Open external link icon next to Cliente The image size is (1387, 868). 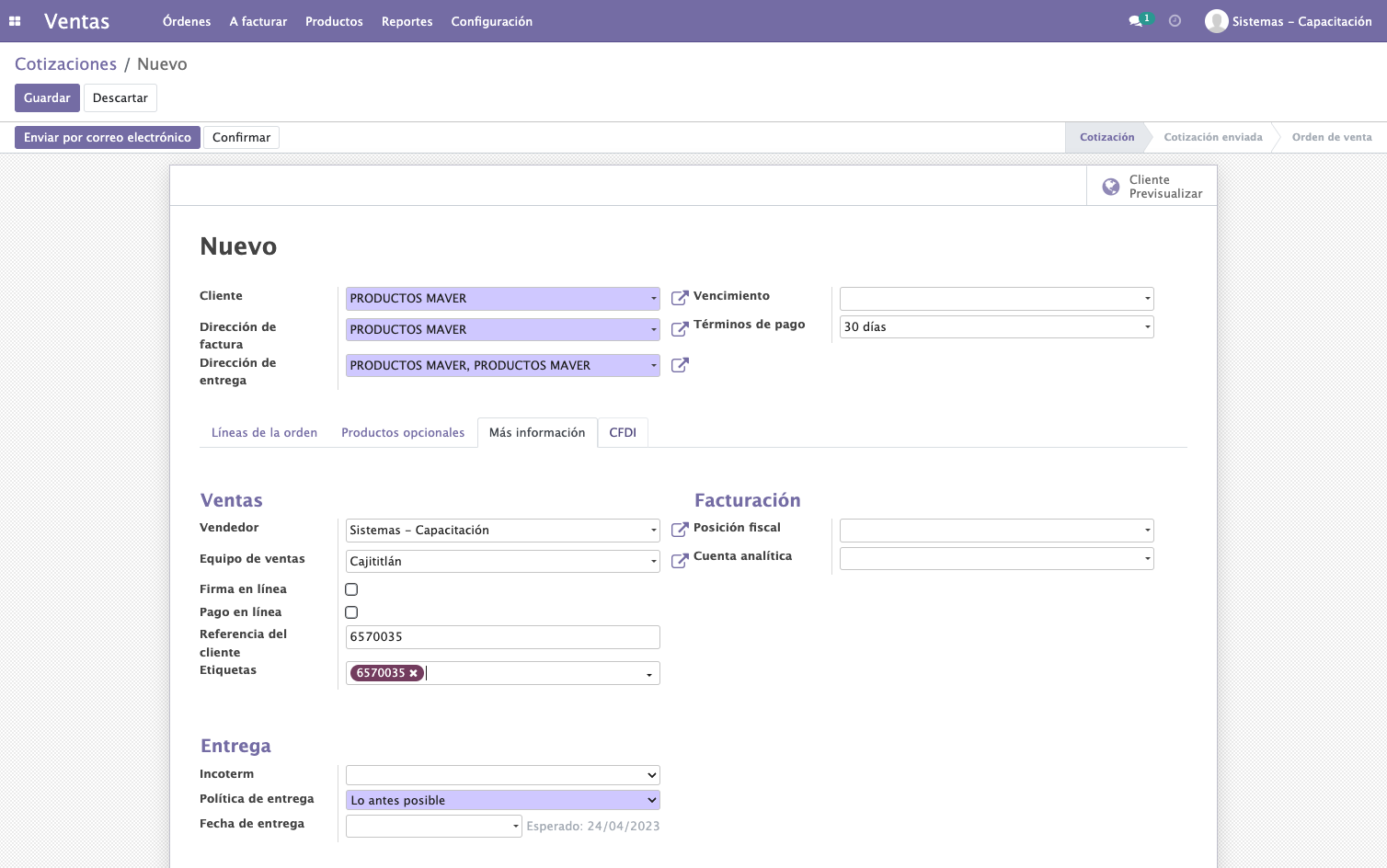(x=680, y=298)
